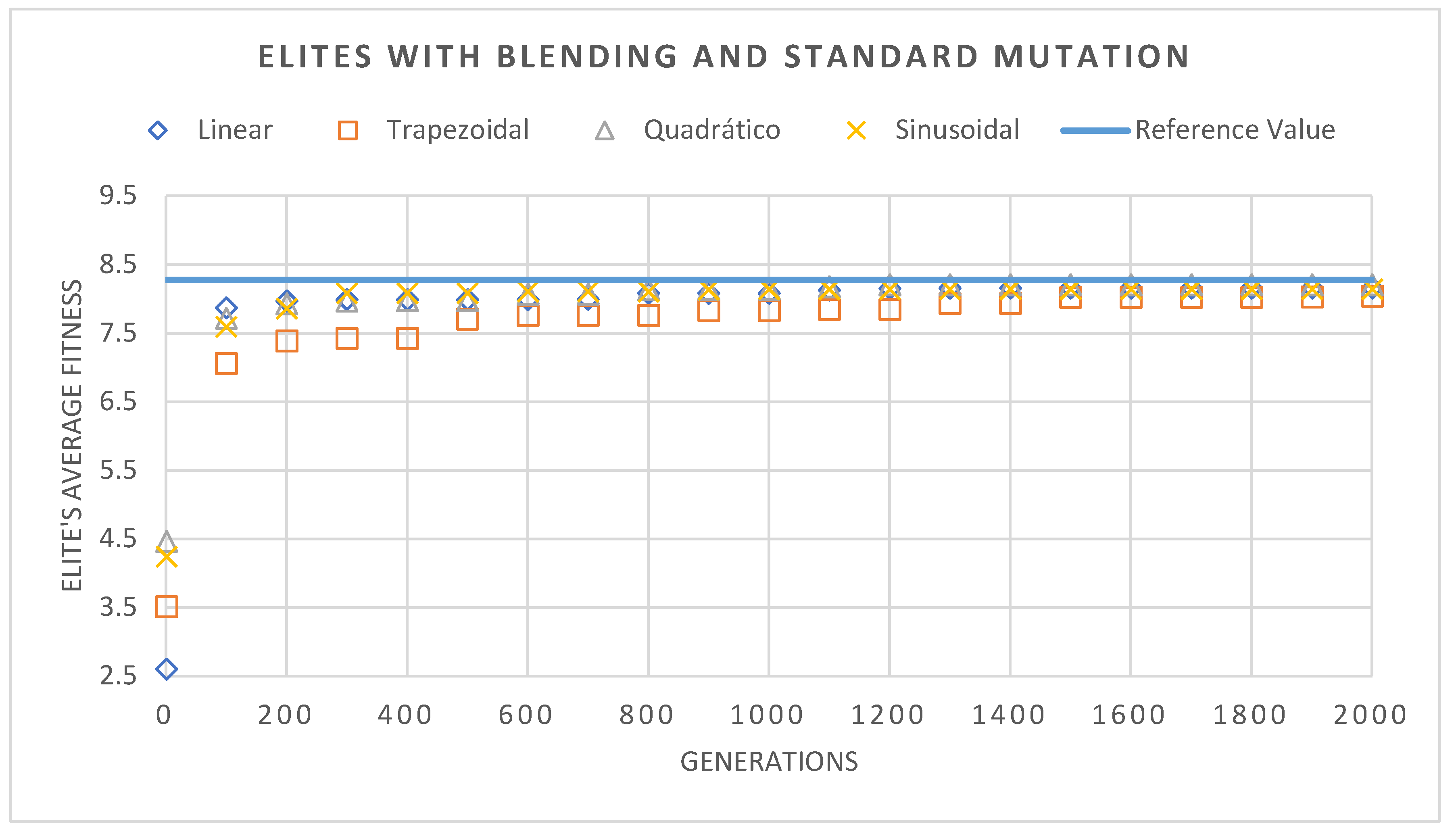
Task: Select the Quadrático triangle point at generation 0
Action: pos(166,541)
